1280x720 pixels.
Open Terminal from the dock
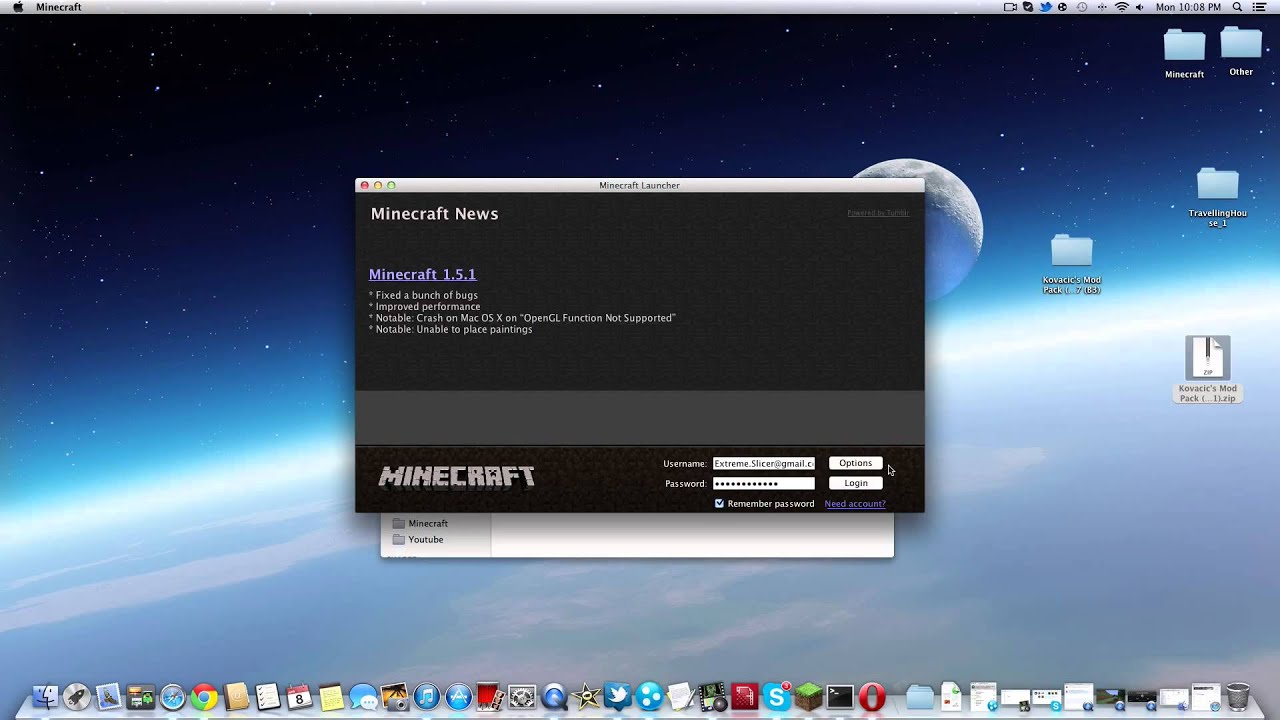840,697
